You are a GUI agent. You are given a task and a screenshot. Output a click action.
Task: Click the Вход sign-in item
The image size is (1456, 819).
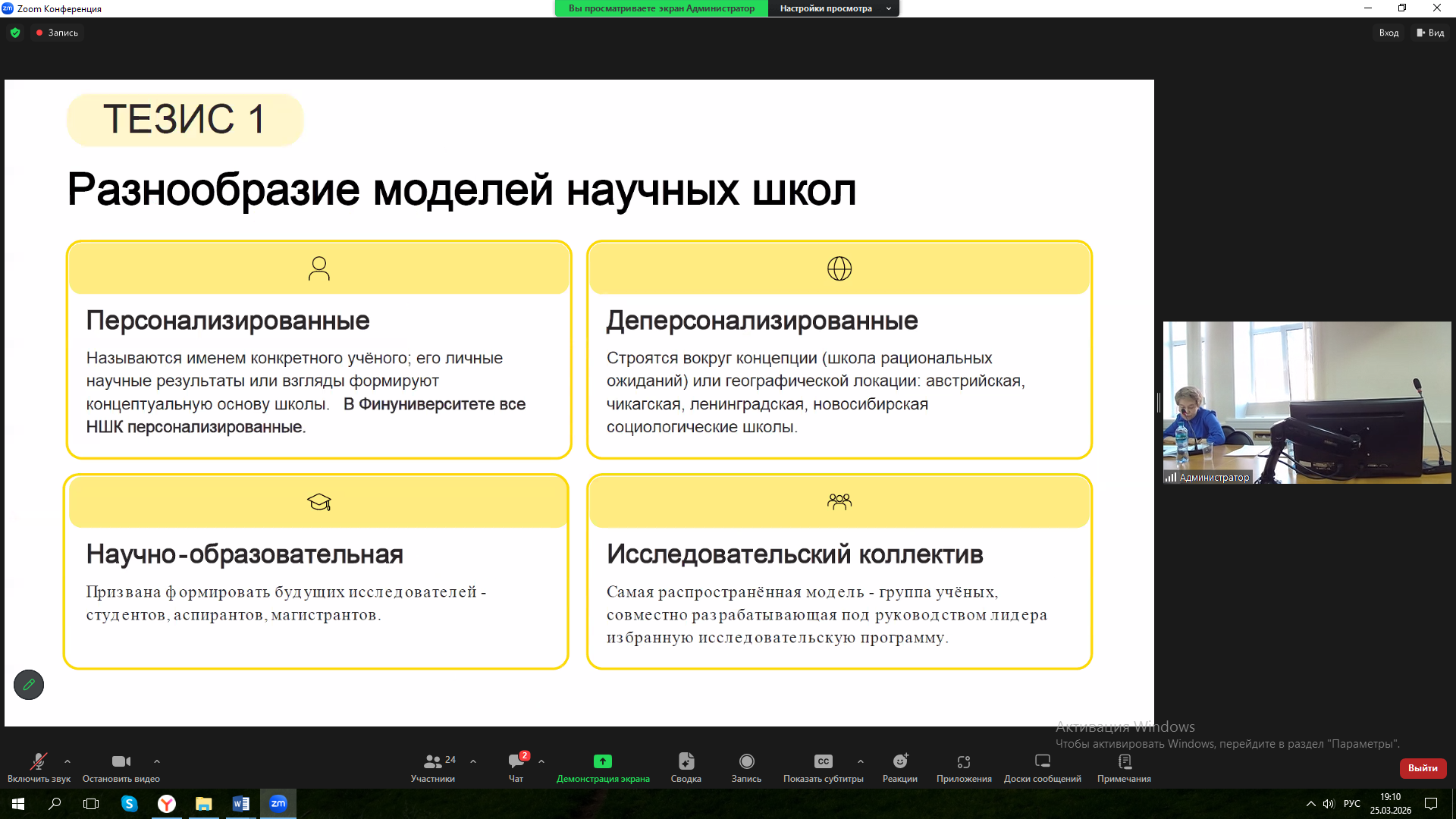pyautogui.click(x=1389, y=33)
